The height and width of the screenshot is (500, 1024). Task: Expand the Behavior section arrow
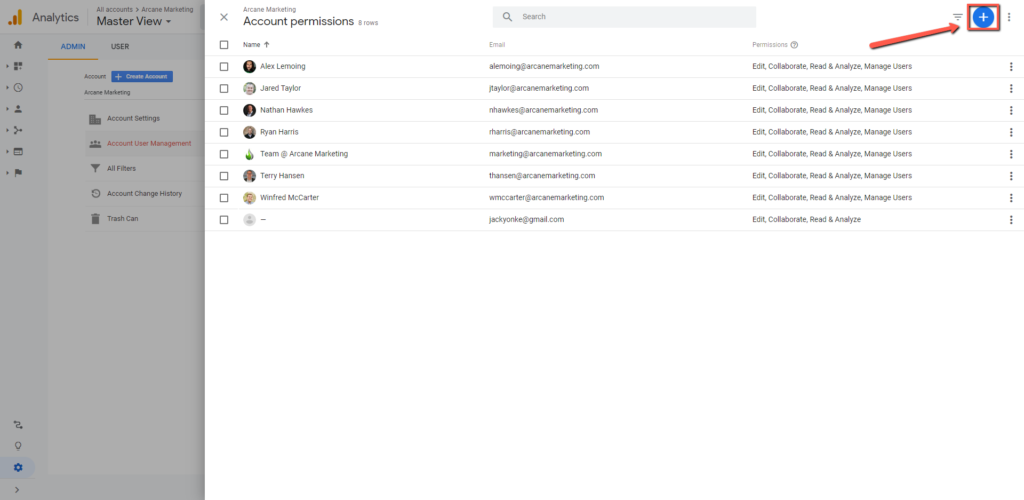tap(7, 151)
